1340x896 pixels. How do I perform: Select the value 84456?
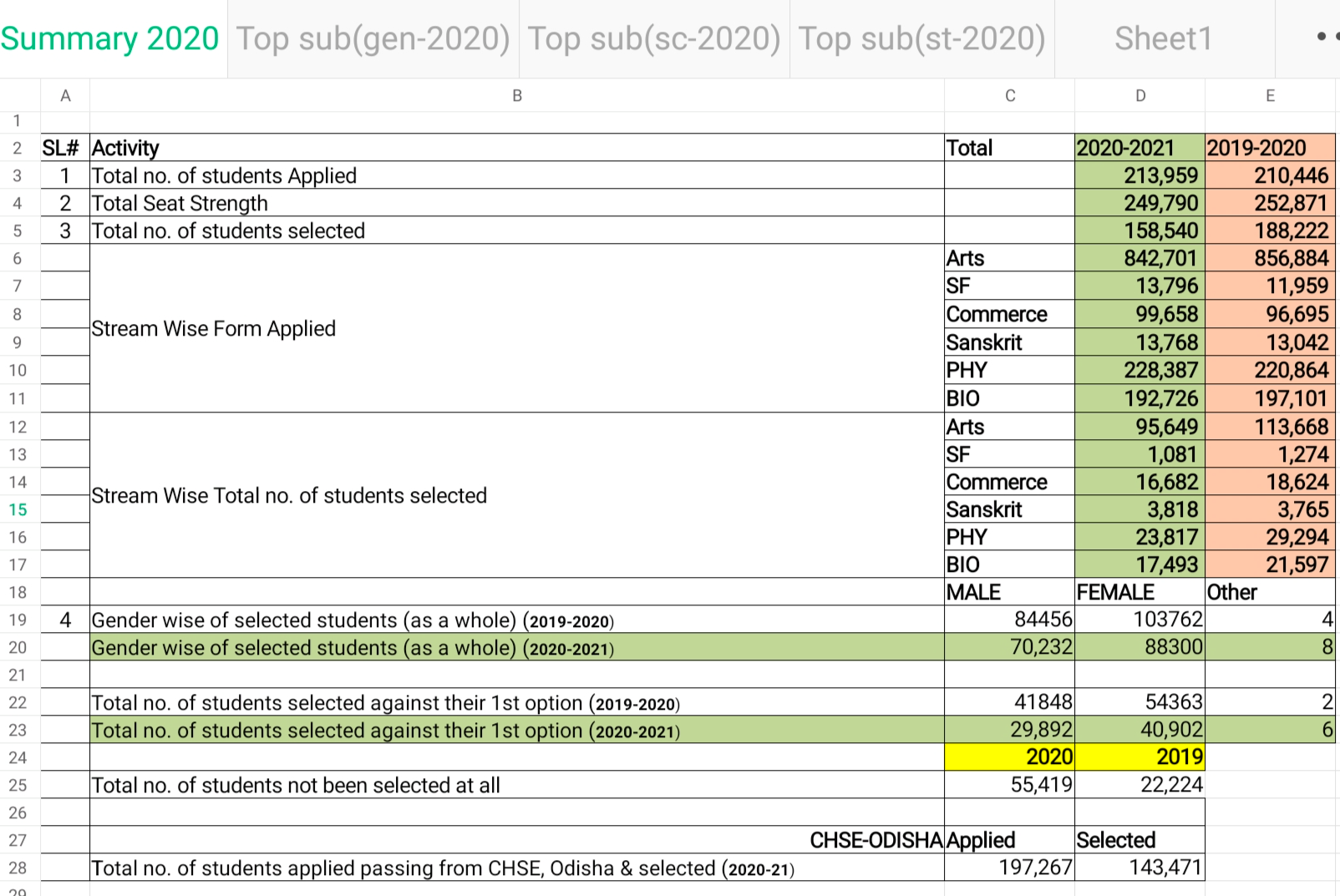1010,620
